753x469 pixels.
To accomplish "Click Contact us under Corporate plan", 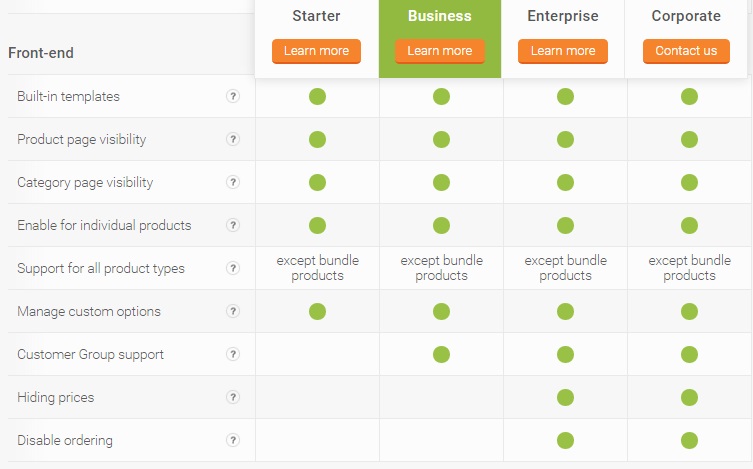I will click(x=686, y=51).
